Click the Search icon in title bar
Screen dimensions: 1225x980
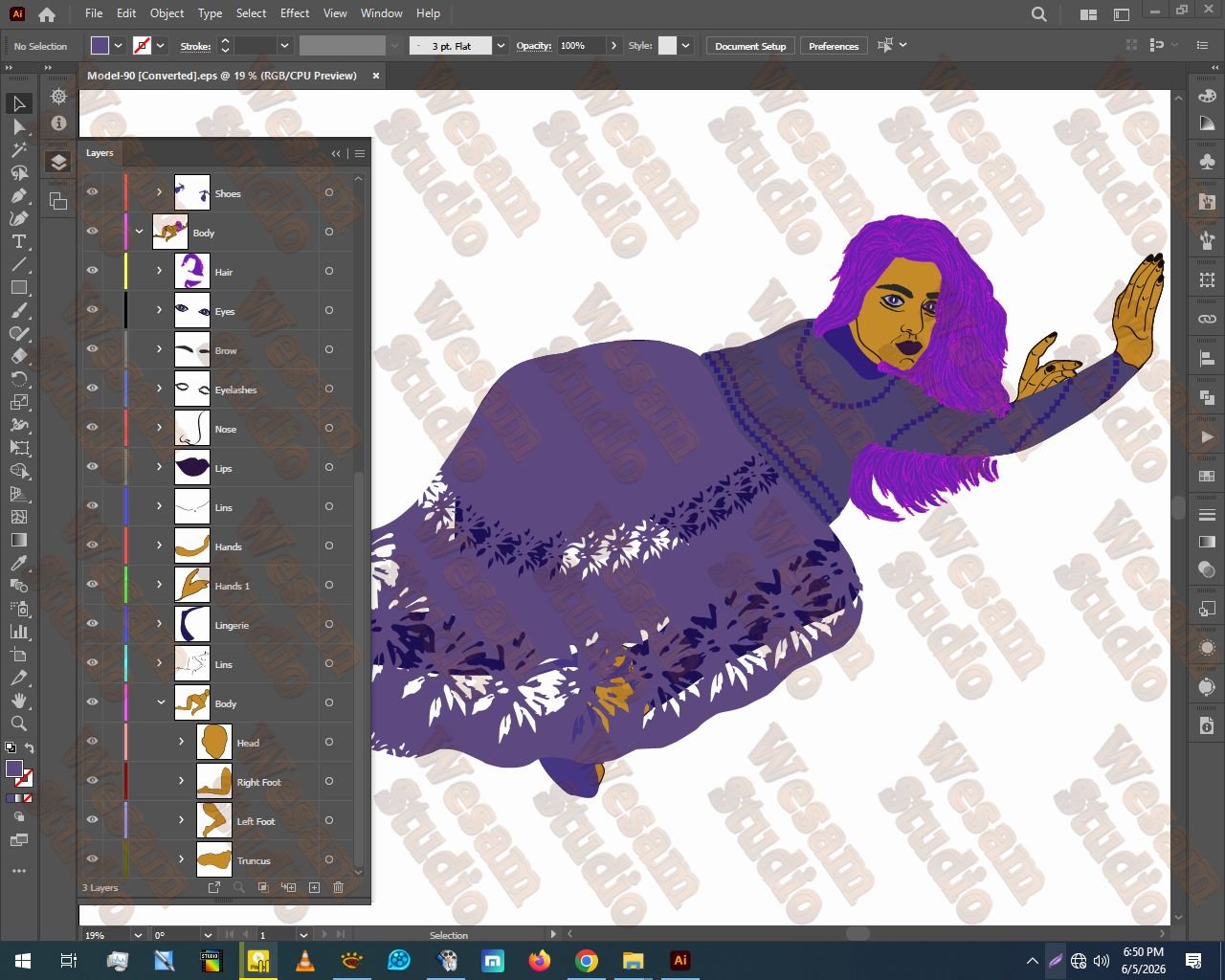coord(1038,14)
